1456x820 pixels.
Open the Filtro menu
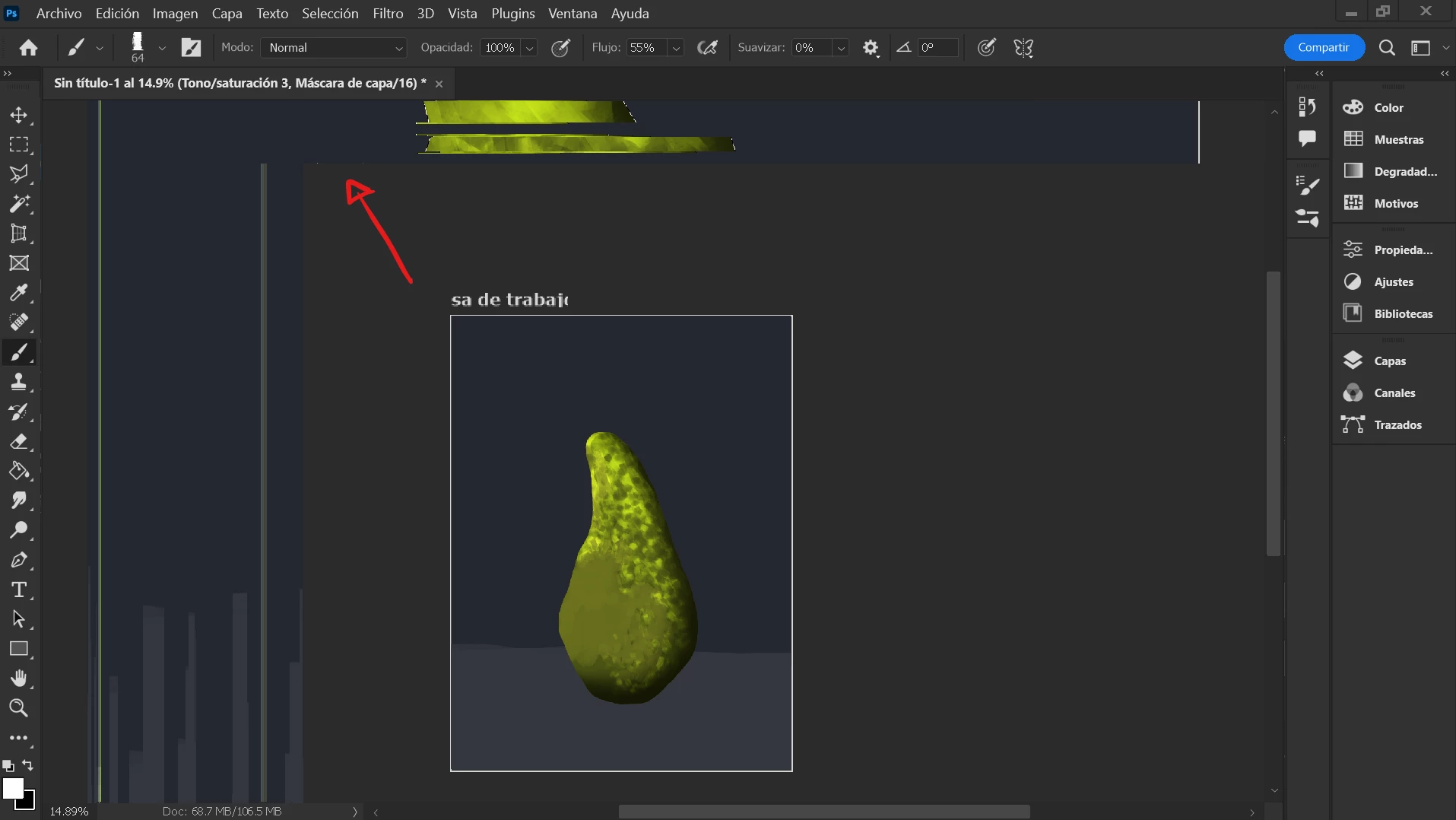point(388,14)
